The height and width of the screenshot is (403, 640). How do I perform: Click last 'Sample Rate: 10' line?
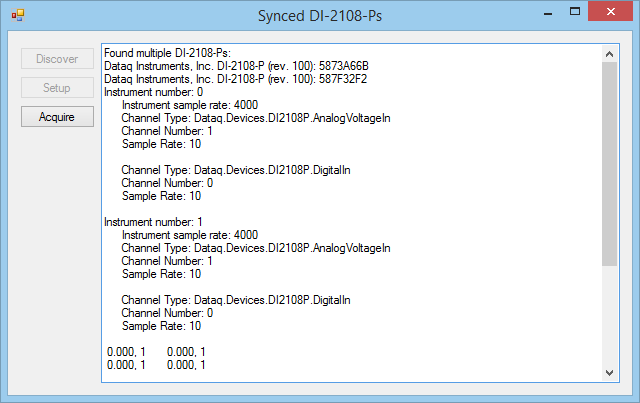161,326
